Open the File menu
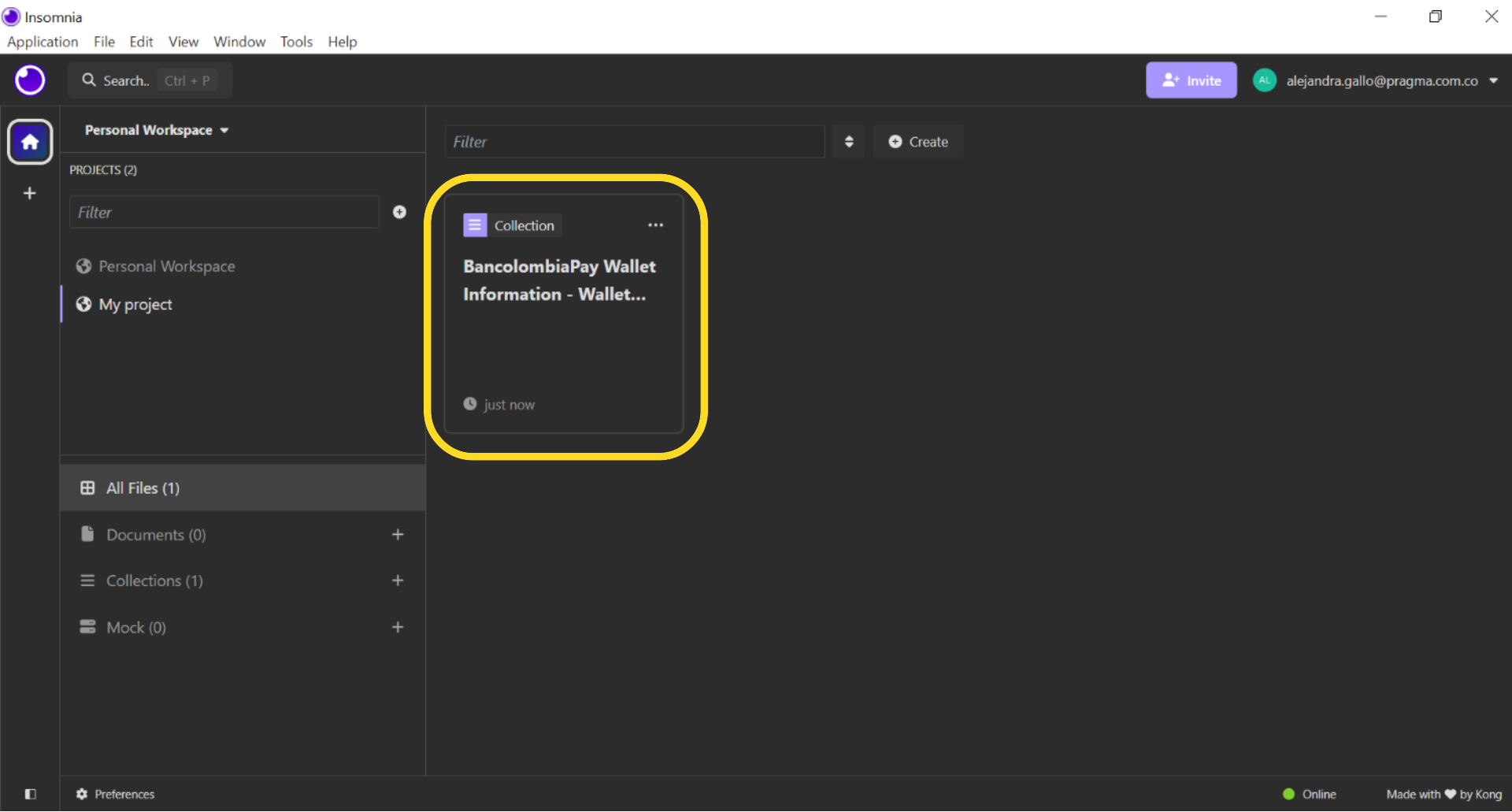This screenshot has height=812, width=1512. click(104, 42)
